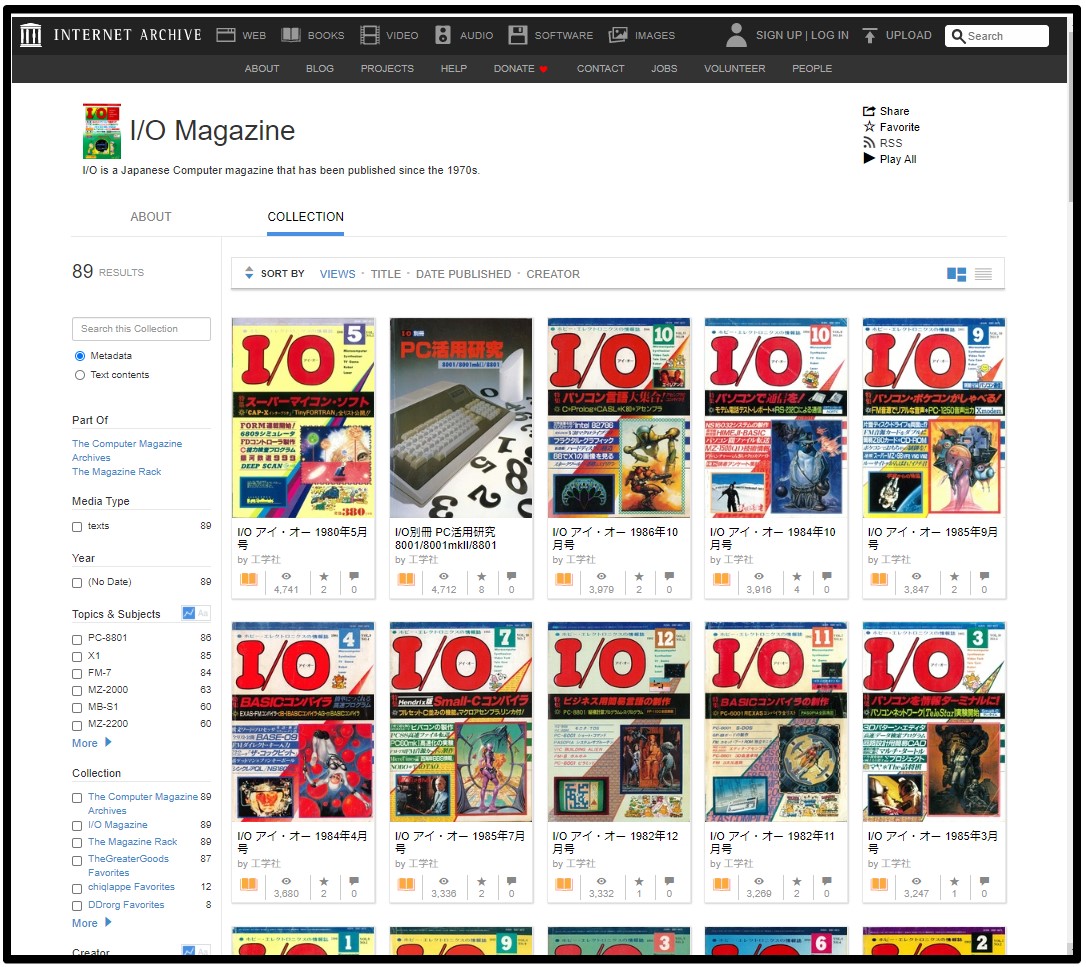1086x967 pixels.
Task: Open the PROJECTS menu item
Action: 387,69
